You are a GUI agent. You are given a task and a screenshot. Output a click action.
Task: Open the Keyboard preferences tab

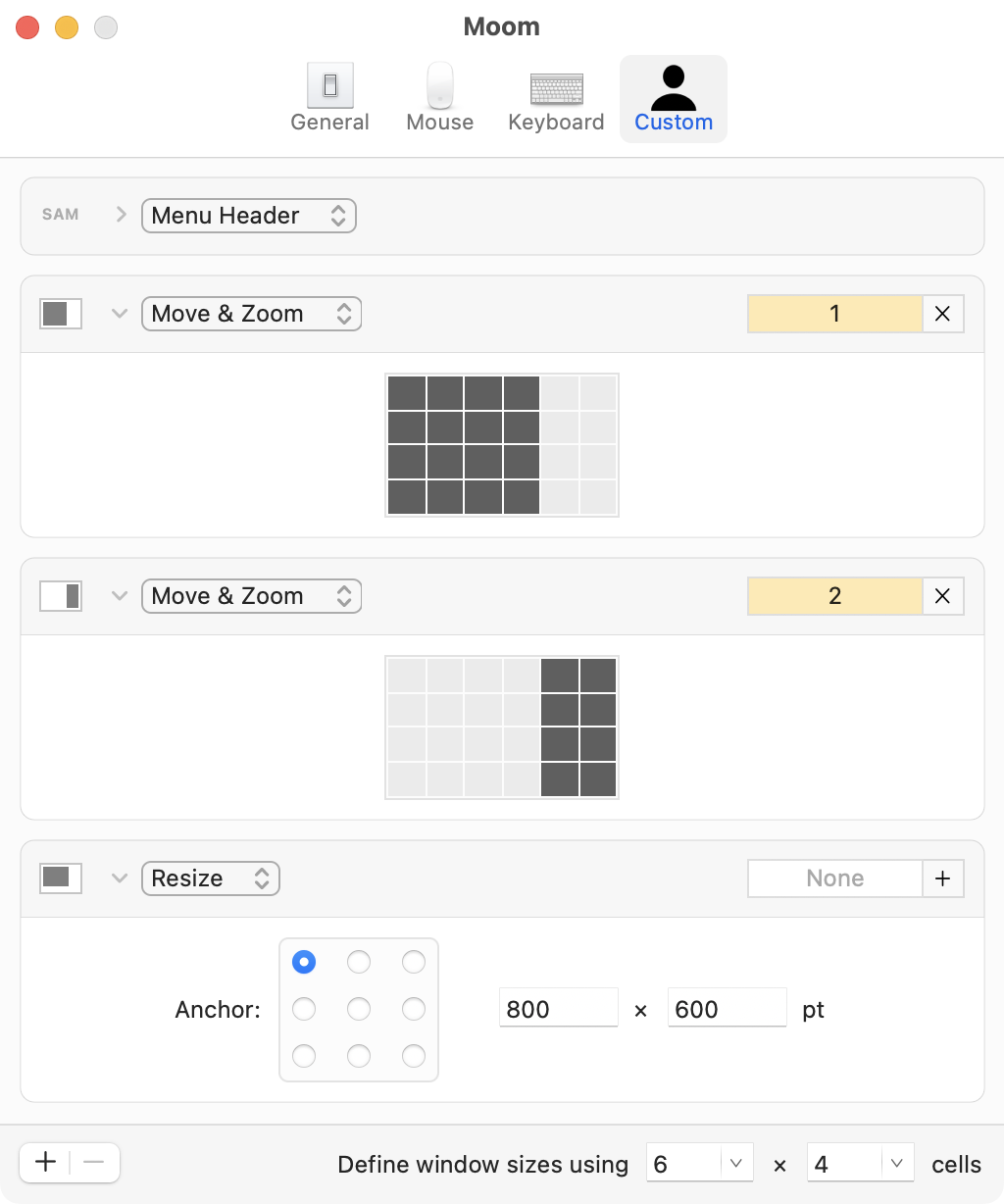(556, 99)
